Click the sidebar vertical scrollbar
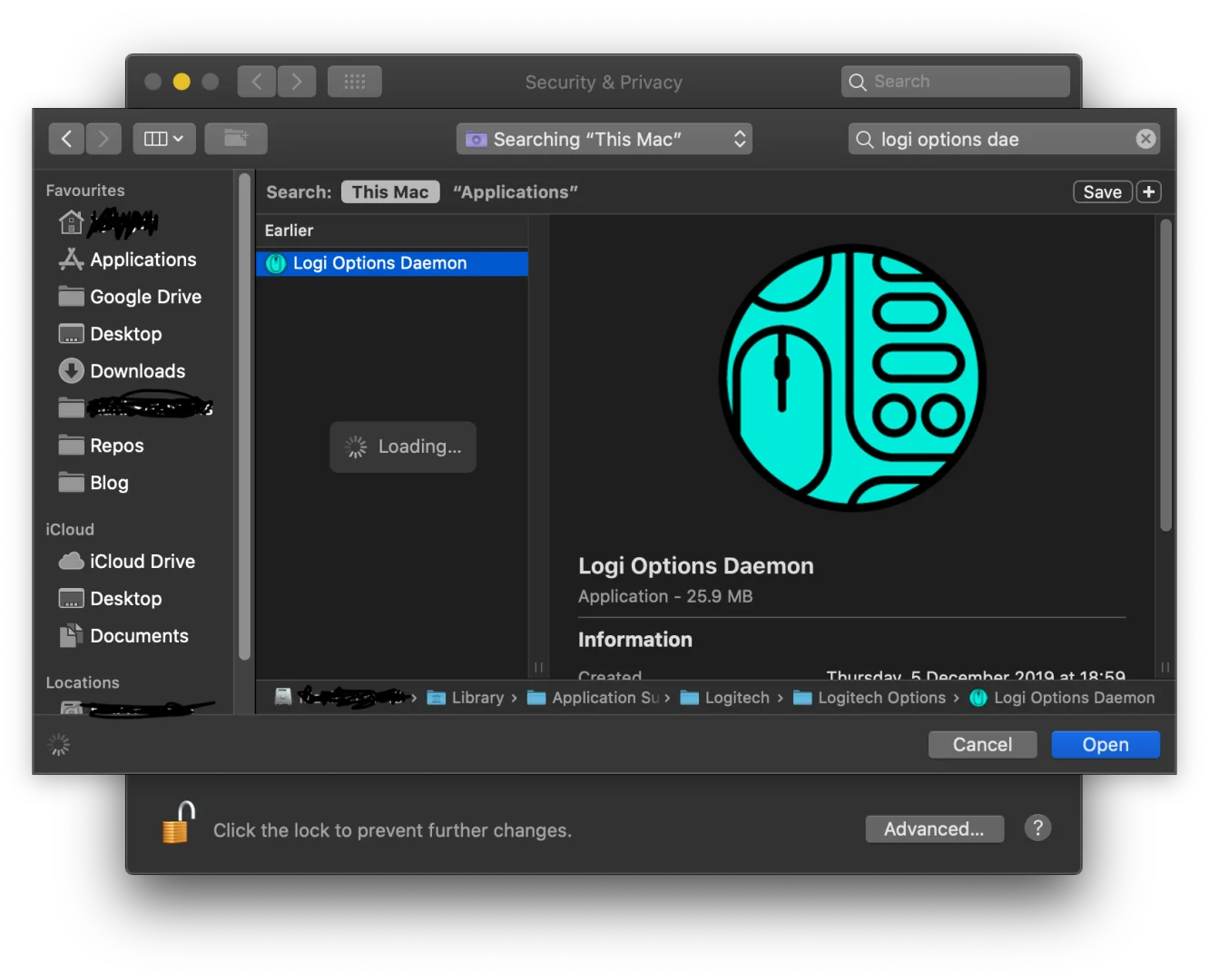The image size is (1209, 980). [243, 417]
